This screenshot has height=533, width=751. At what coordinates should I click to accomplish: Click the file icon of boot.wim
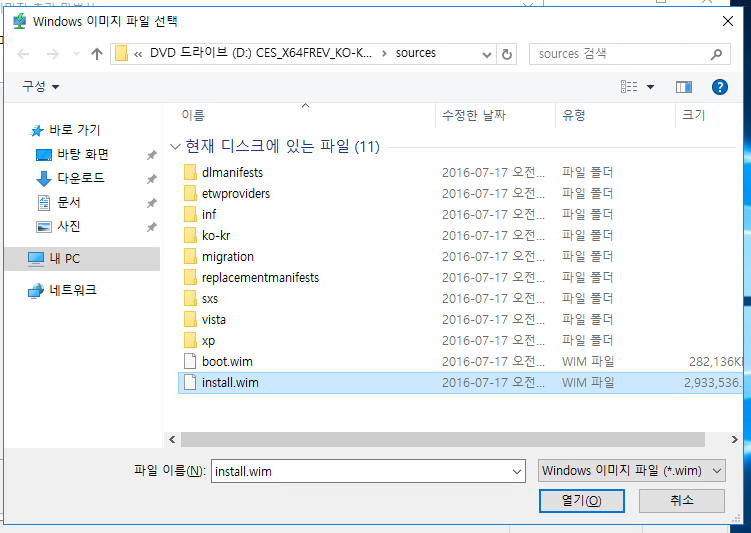pos(190,362)
